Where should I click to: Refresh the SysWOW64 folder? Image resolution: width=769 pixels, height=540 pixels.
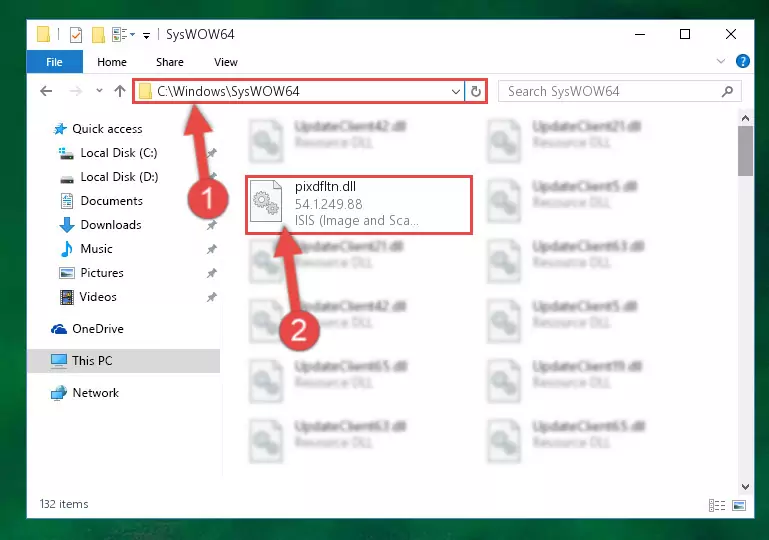pyautogui.click(x=476, y=92)
